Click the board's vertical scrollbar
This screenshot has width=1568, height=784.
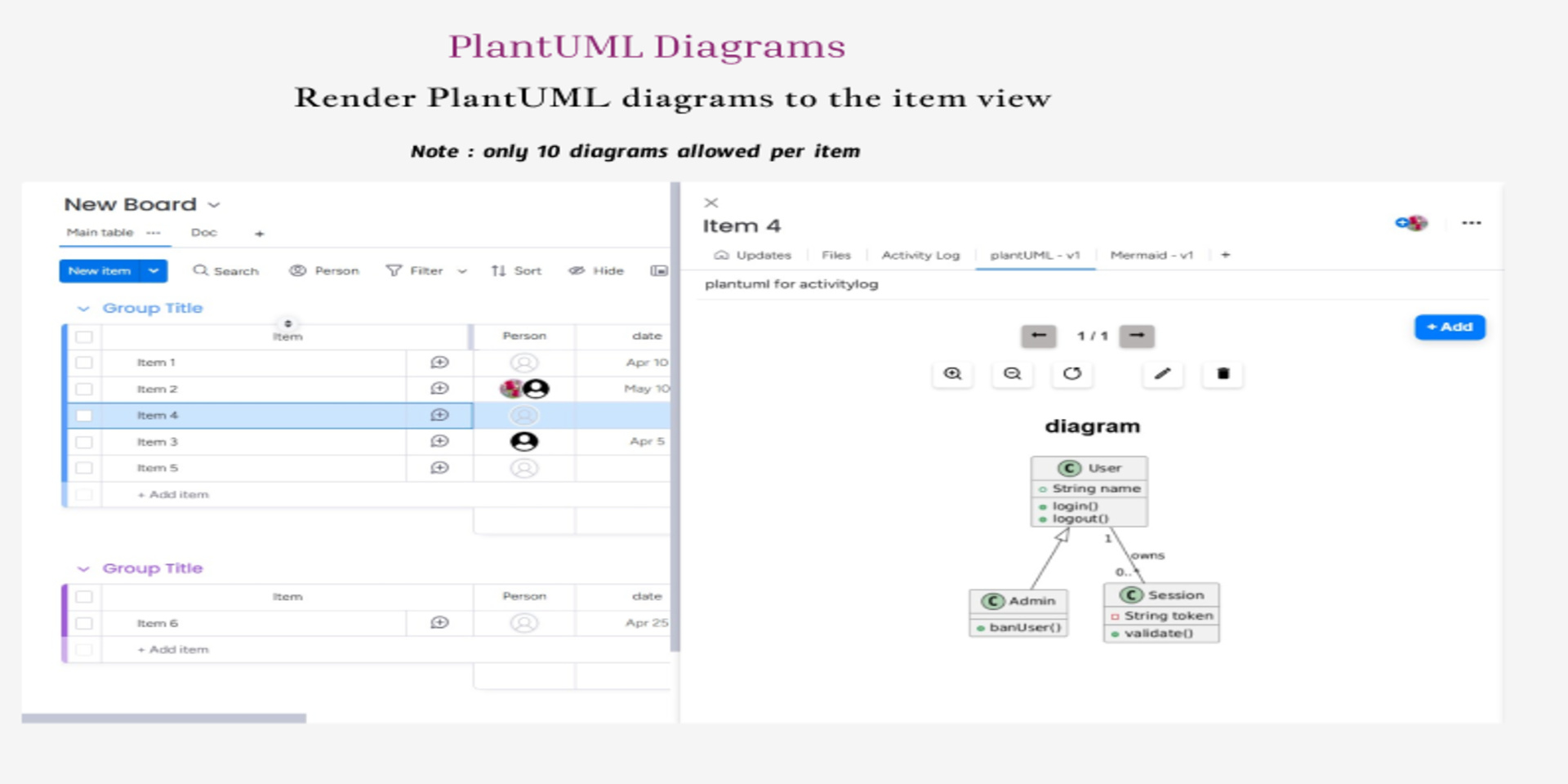[675, 416]
